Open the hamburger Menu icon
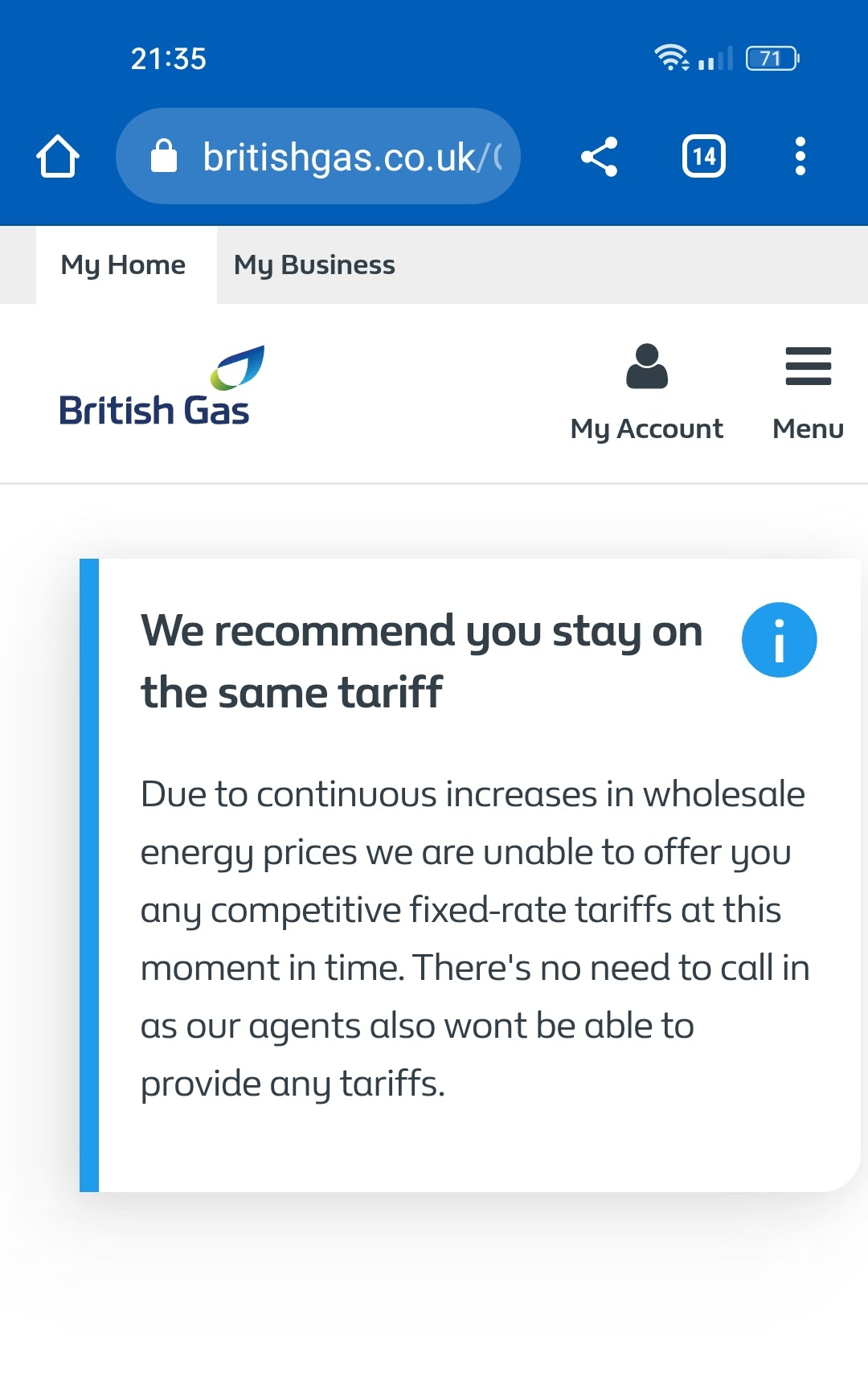868x1377 pixels. coord(809,367)
